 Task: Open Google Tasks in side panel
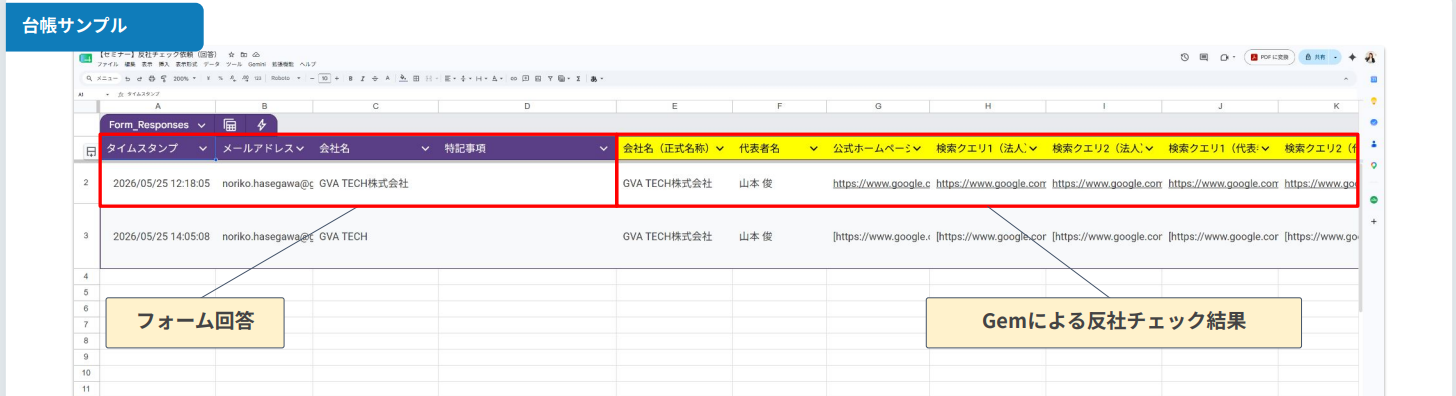pyautogui.click(x=1374, y=122)
